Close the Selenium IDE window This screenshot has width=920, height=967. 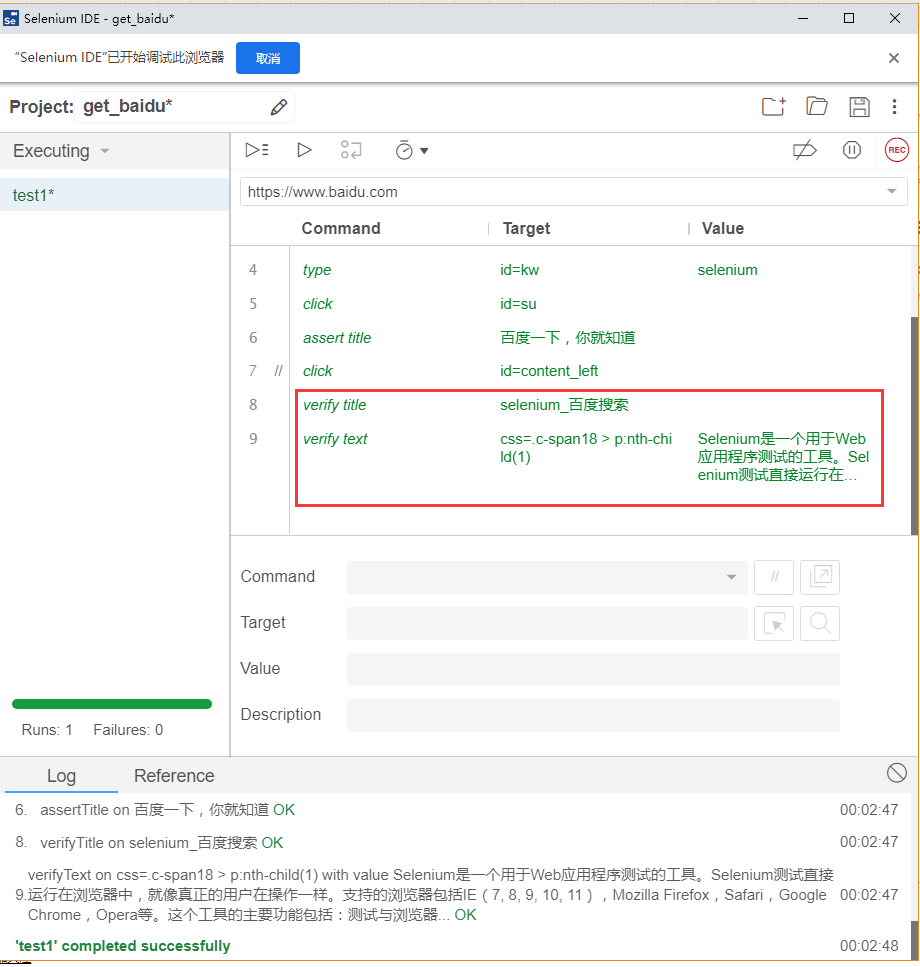point(895,19)
